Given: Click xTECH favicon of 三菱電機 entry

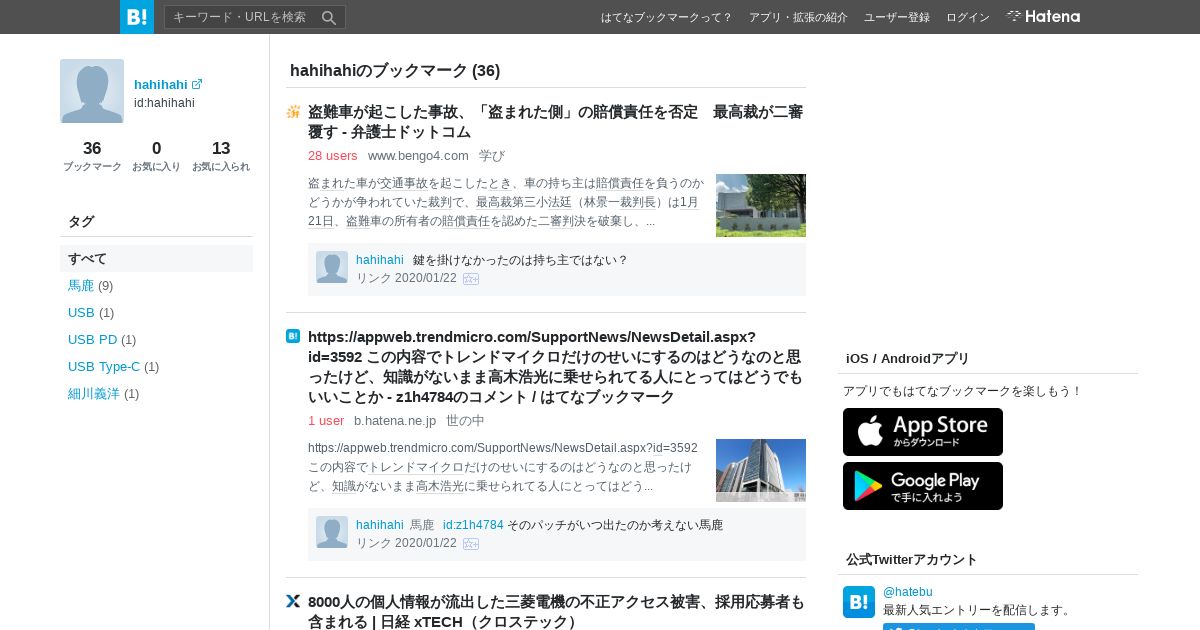Looking at the screenshot, I should click(x=293, y=601).
